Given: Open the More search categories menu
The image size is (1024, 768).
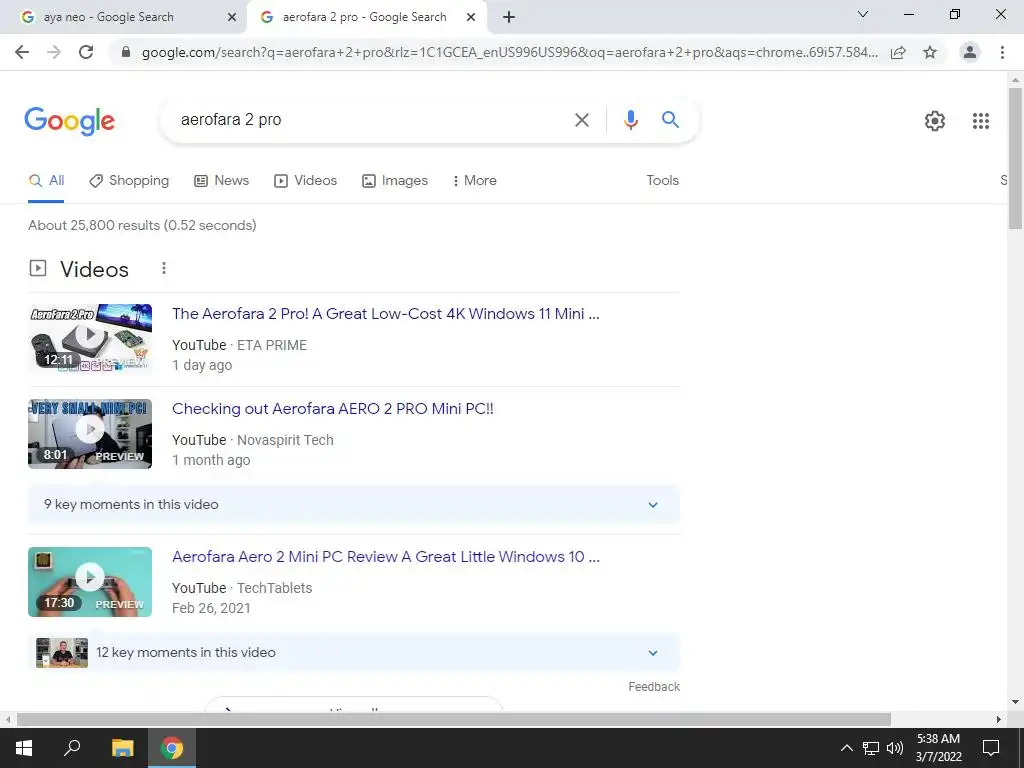Looking at the screenshot, I should click(x=475, y=181).
